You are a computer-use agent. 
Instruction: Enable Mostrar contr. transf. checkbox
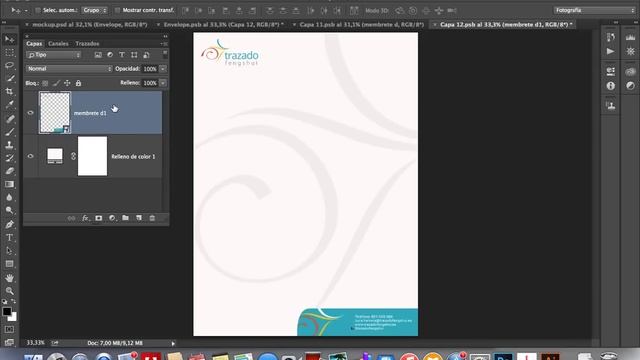coord(117,10)
